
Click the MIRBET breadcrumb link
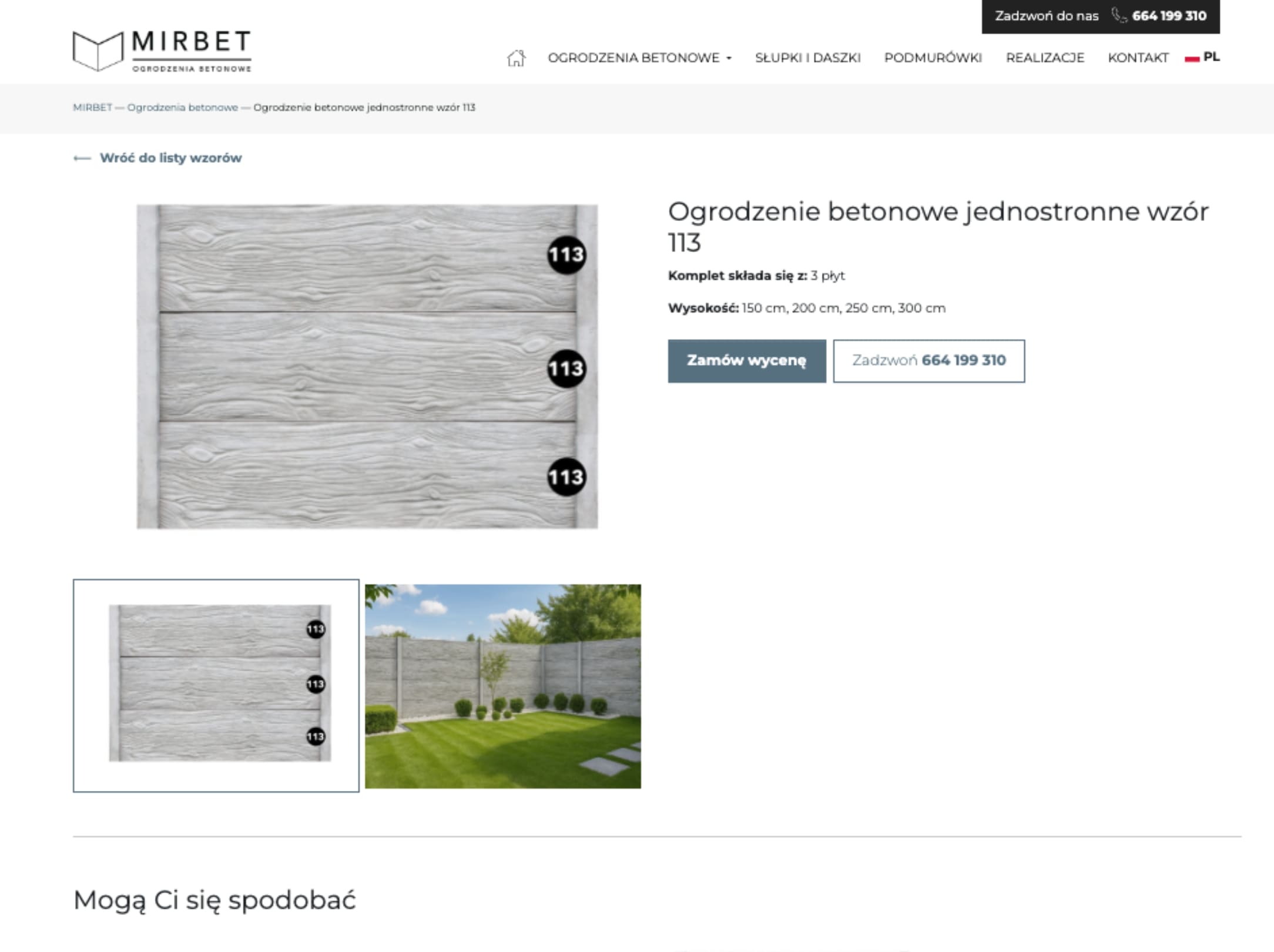coord(92,108)
